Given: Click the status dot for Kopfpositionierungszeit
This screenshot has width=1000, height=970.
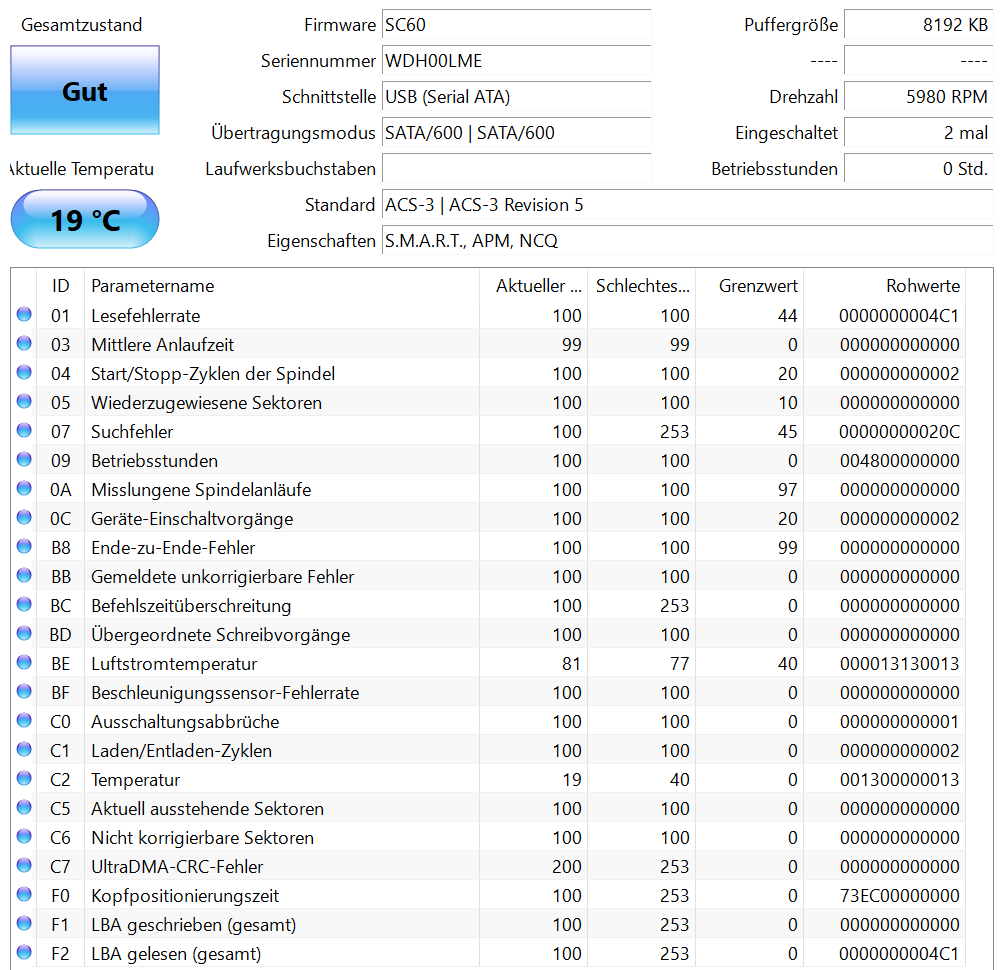Looking at the screenshot, I should (x=24, y=895).
